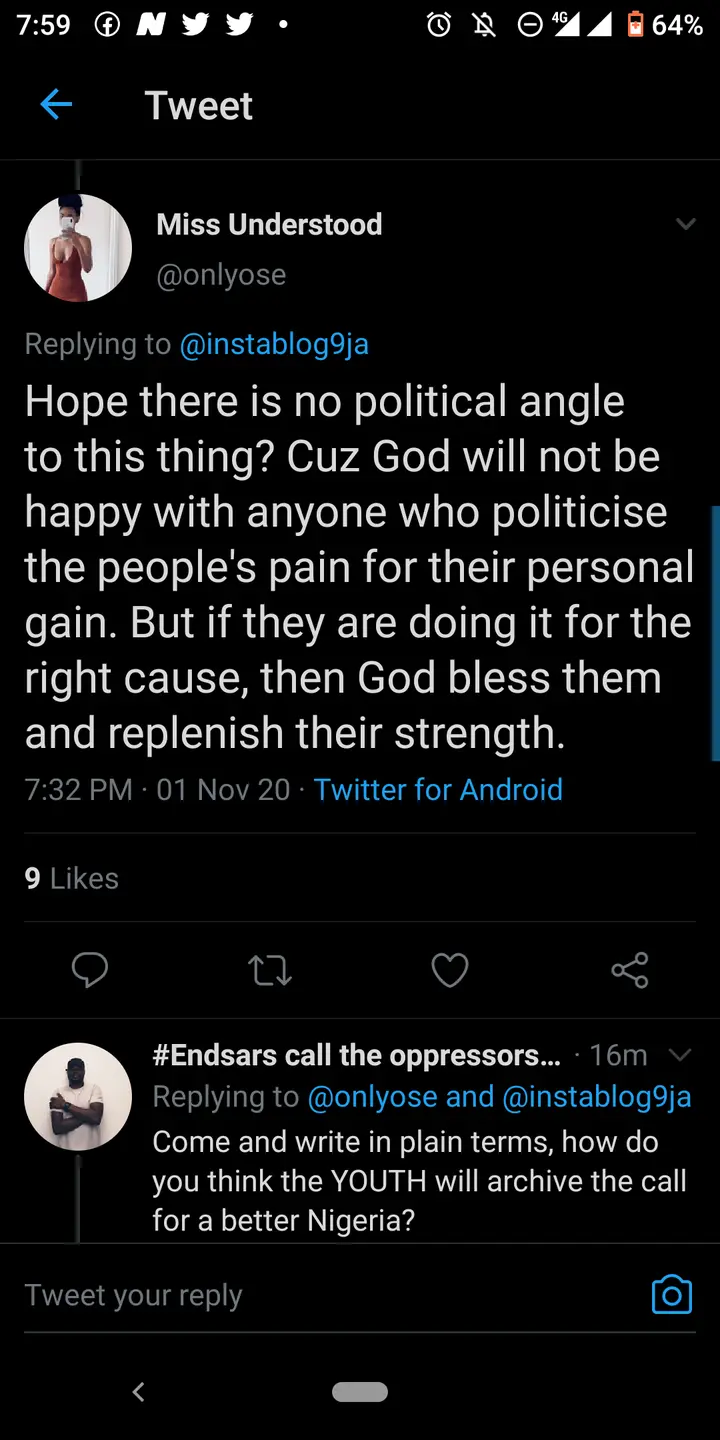The height and width of the screenshot is (1440, 720).
Task: Tap the Android home pill
Action: tap(359, 1391)
